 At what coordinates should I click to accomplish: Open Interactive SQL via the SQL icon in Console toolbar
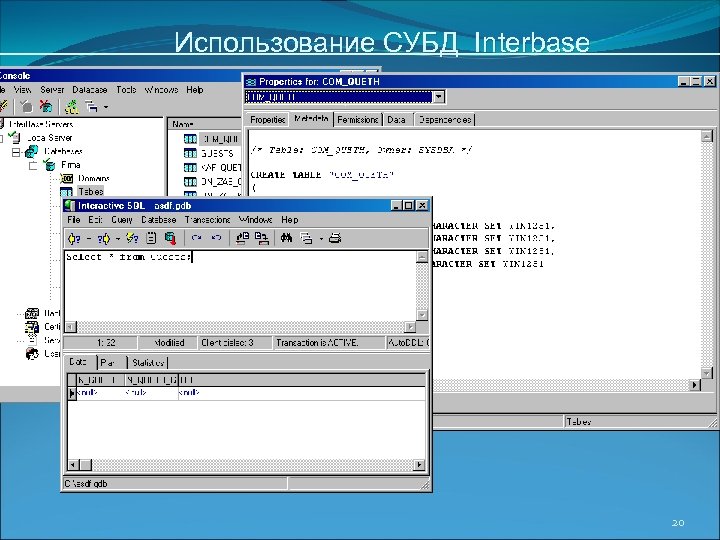(71, 107)
